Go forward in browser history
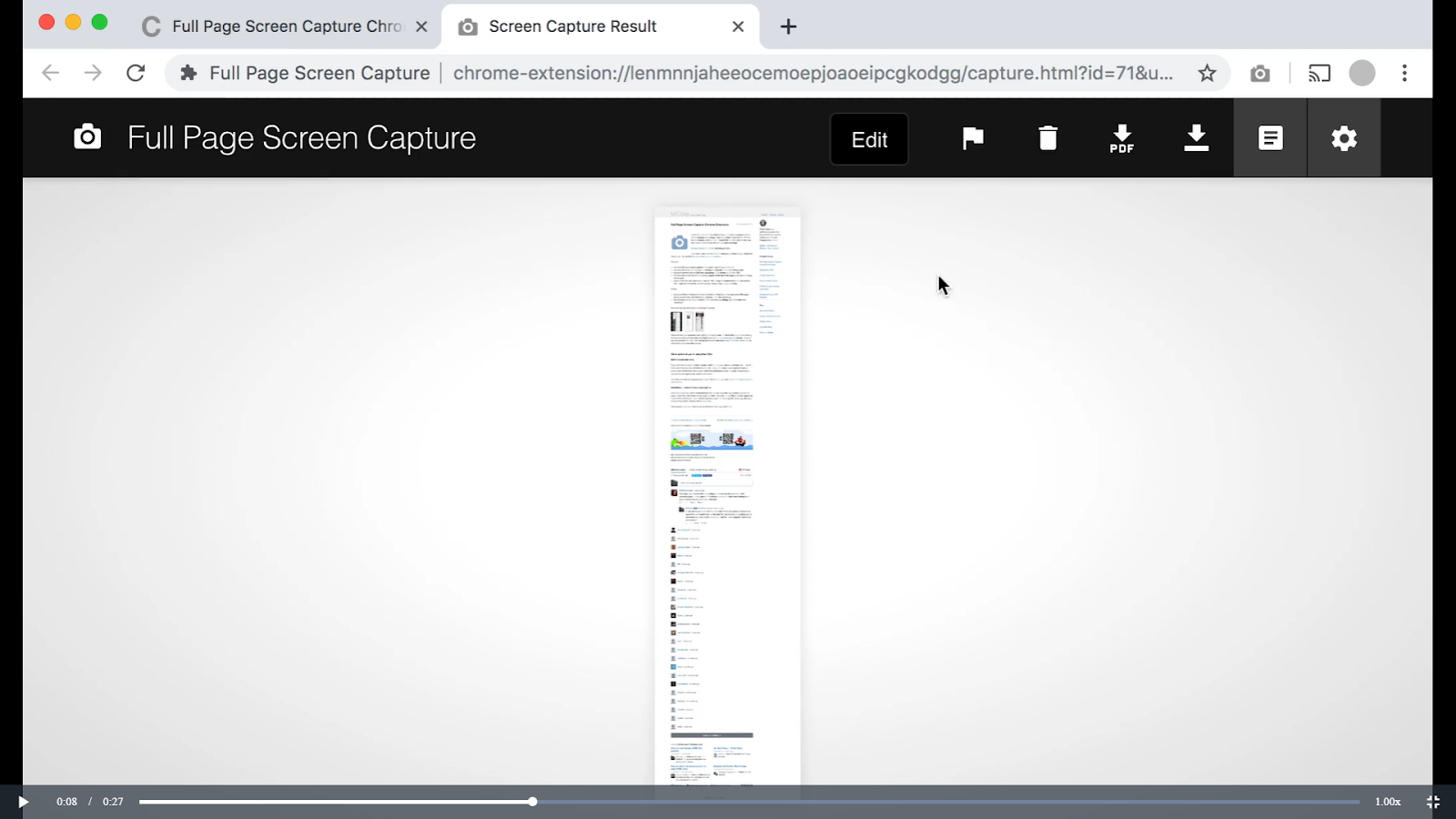This screenshot has width=1456, height=819. (93, 73)
